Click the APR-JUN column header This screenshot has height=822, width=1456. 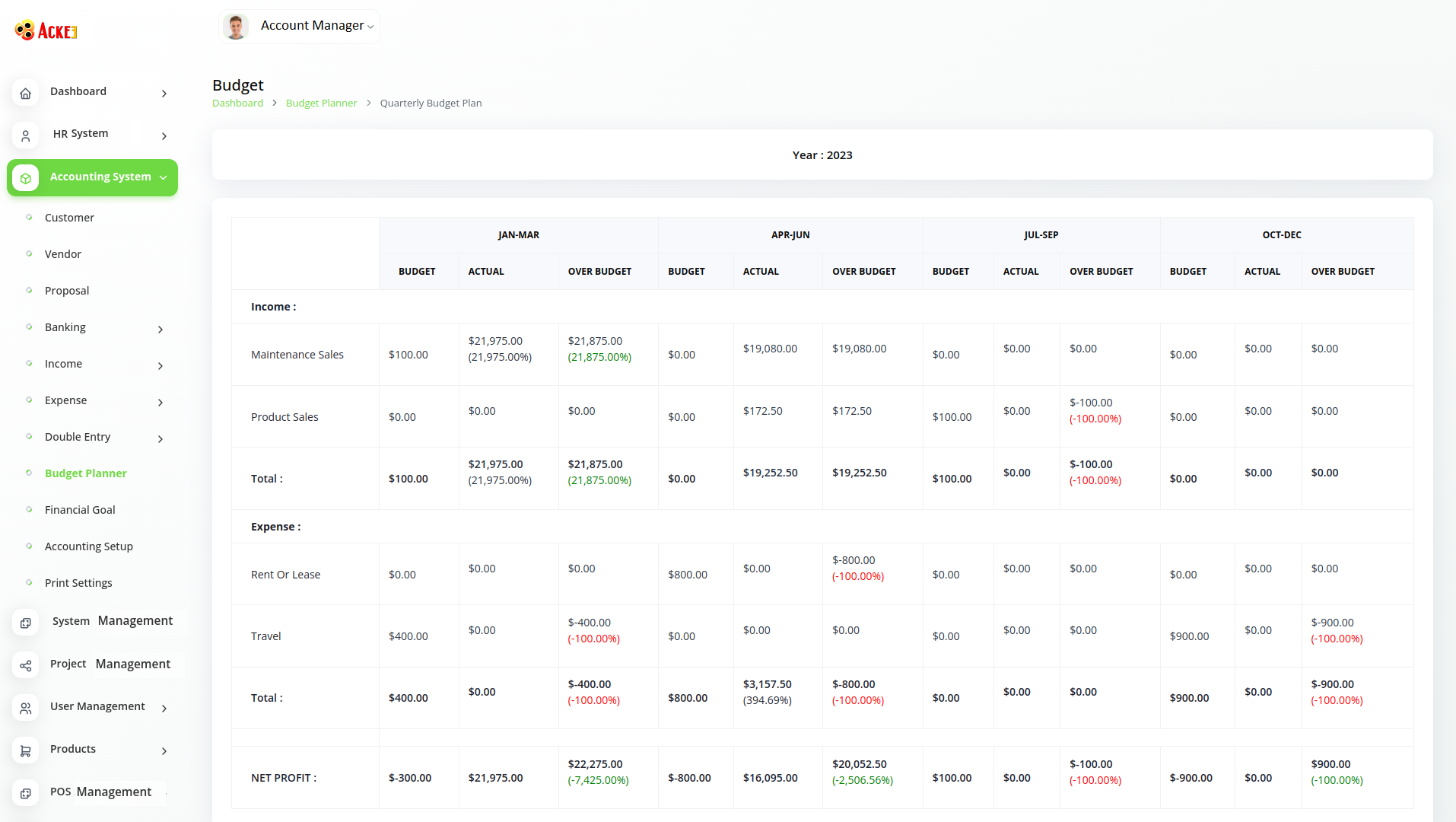(790, 235)
